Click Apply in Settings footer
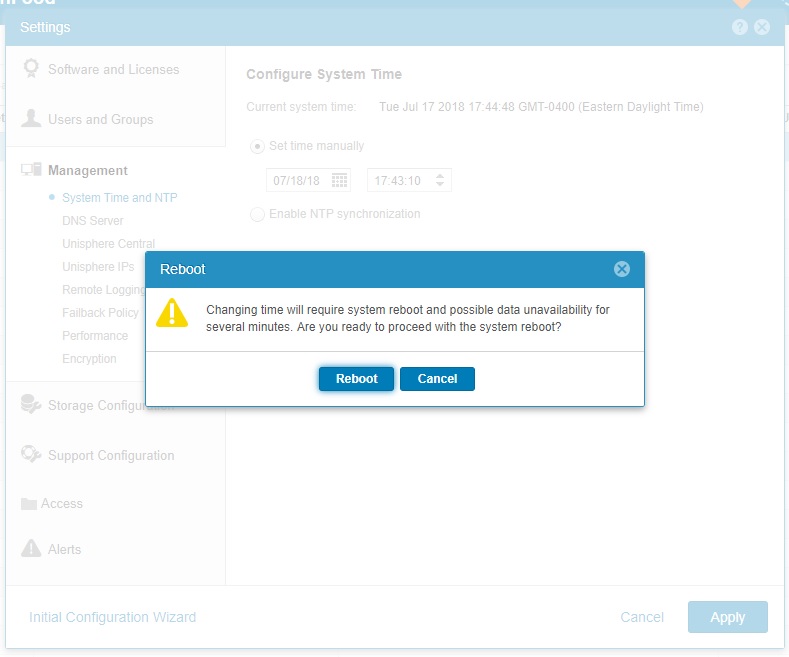This screenshot has height=657, width=789. tap(728, 617)
